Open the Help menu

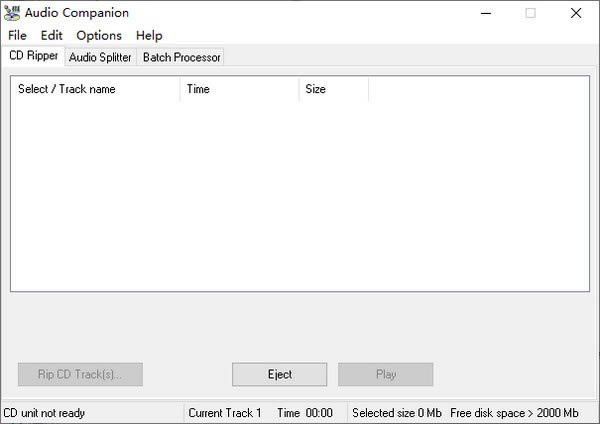pyautogui.click(x=149, y=36)
